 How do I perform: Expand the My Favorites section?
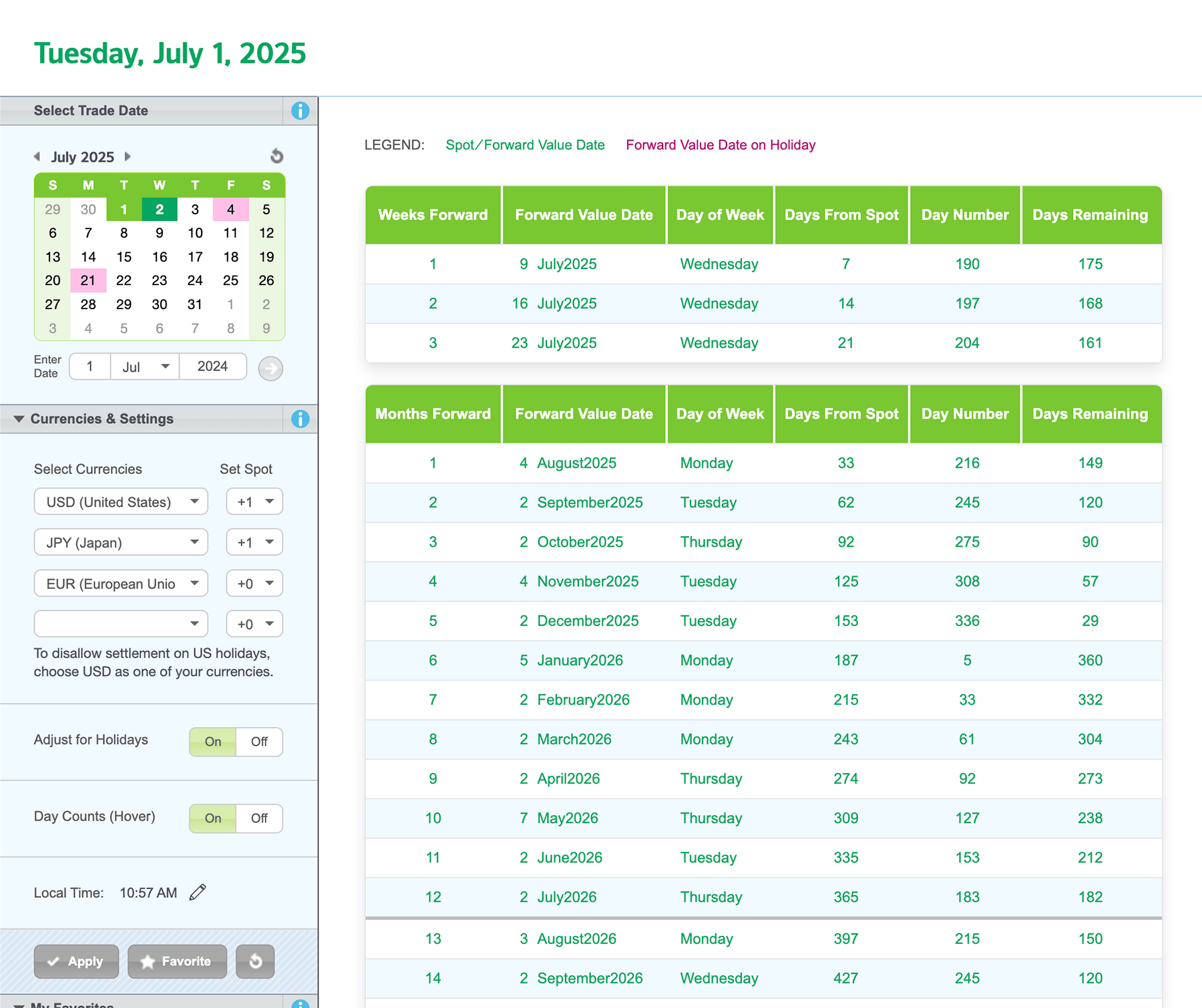click(19, 1005)
